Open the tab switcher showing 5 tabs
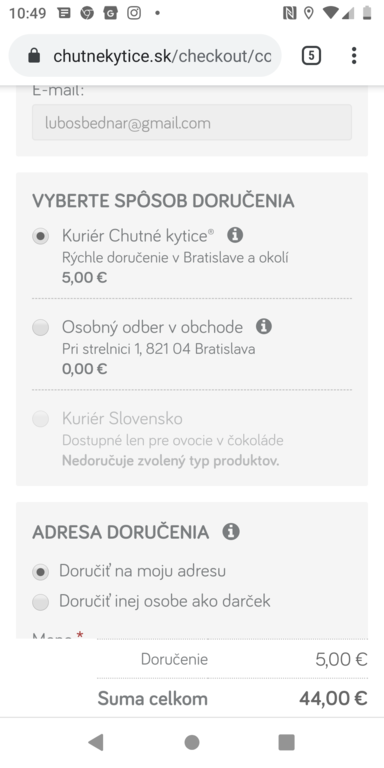The height and width of the screenshot is (768, 384). (x=311, y=56)
